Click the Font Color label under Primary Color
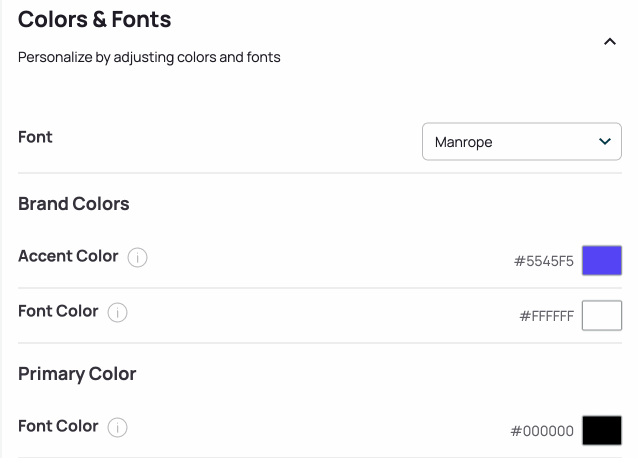638x458 pixels. click(58, 426)
